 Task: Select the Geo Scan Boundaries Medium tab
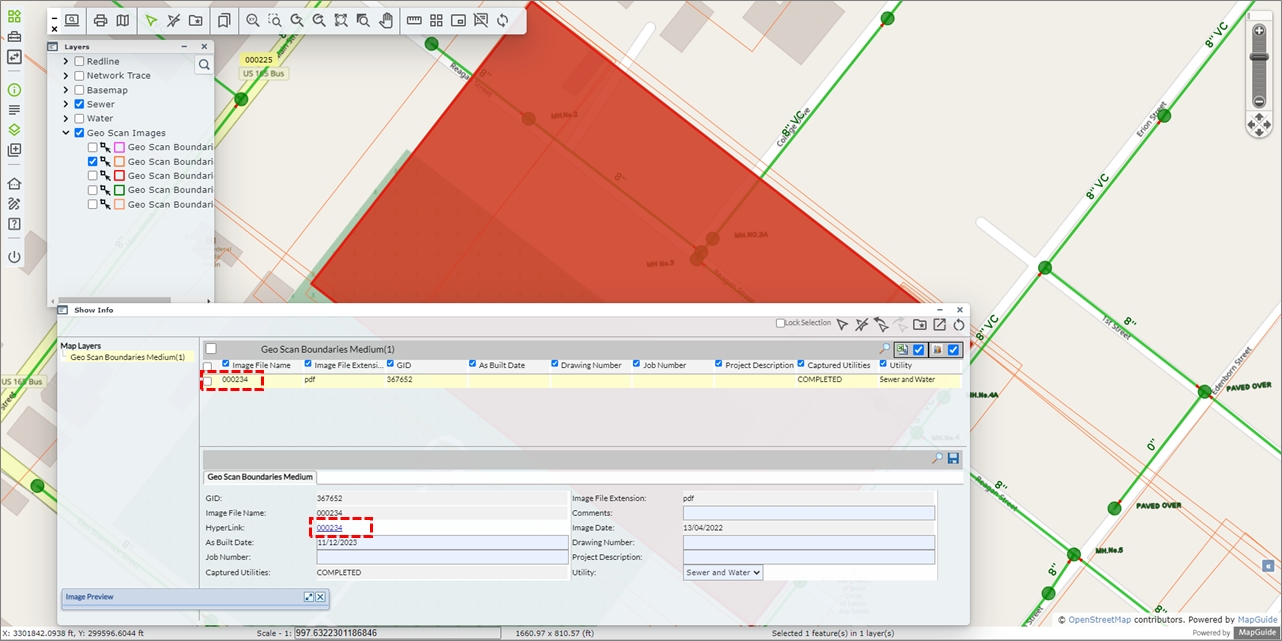coord(260,477)
